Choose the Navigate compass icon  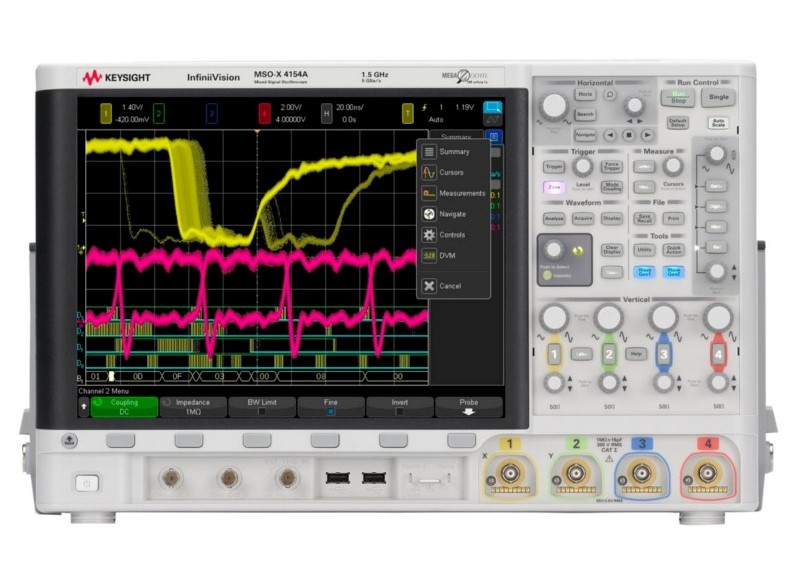[x=429, y=214]
